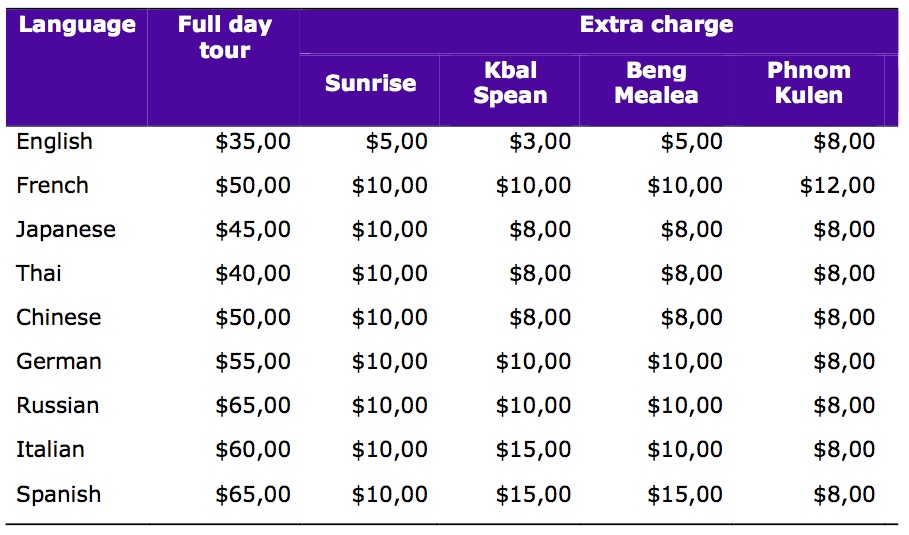
Task: Click English full day price $35,00
Action: (253, 142)
